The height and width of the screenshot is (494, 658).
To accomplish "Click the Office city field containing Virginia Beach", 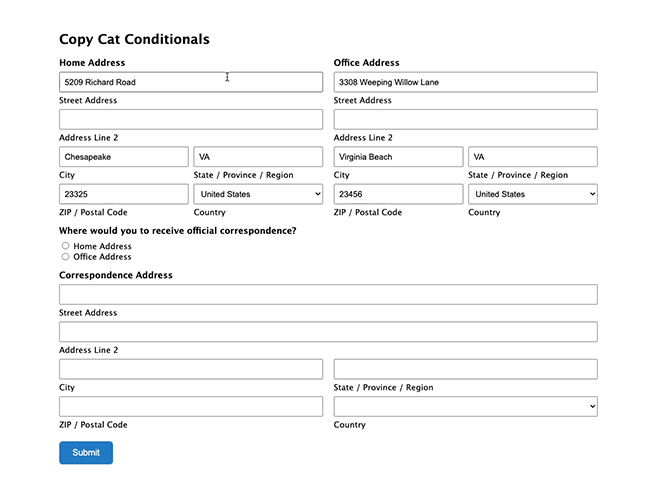I will point(398,157).
